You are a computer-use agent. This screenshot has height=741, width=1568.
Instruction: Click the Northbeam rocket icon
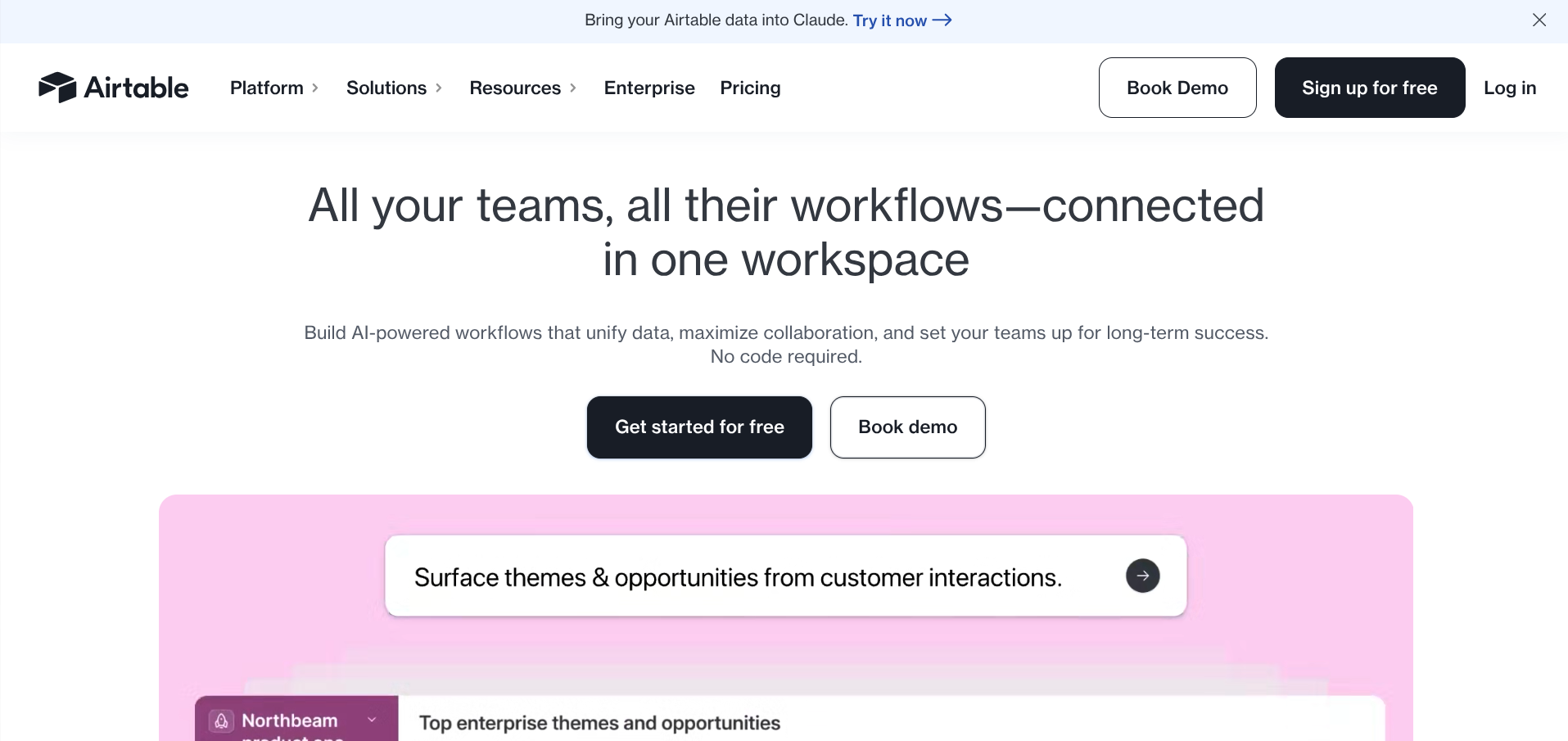(x=221, y=721)
